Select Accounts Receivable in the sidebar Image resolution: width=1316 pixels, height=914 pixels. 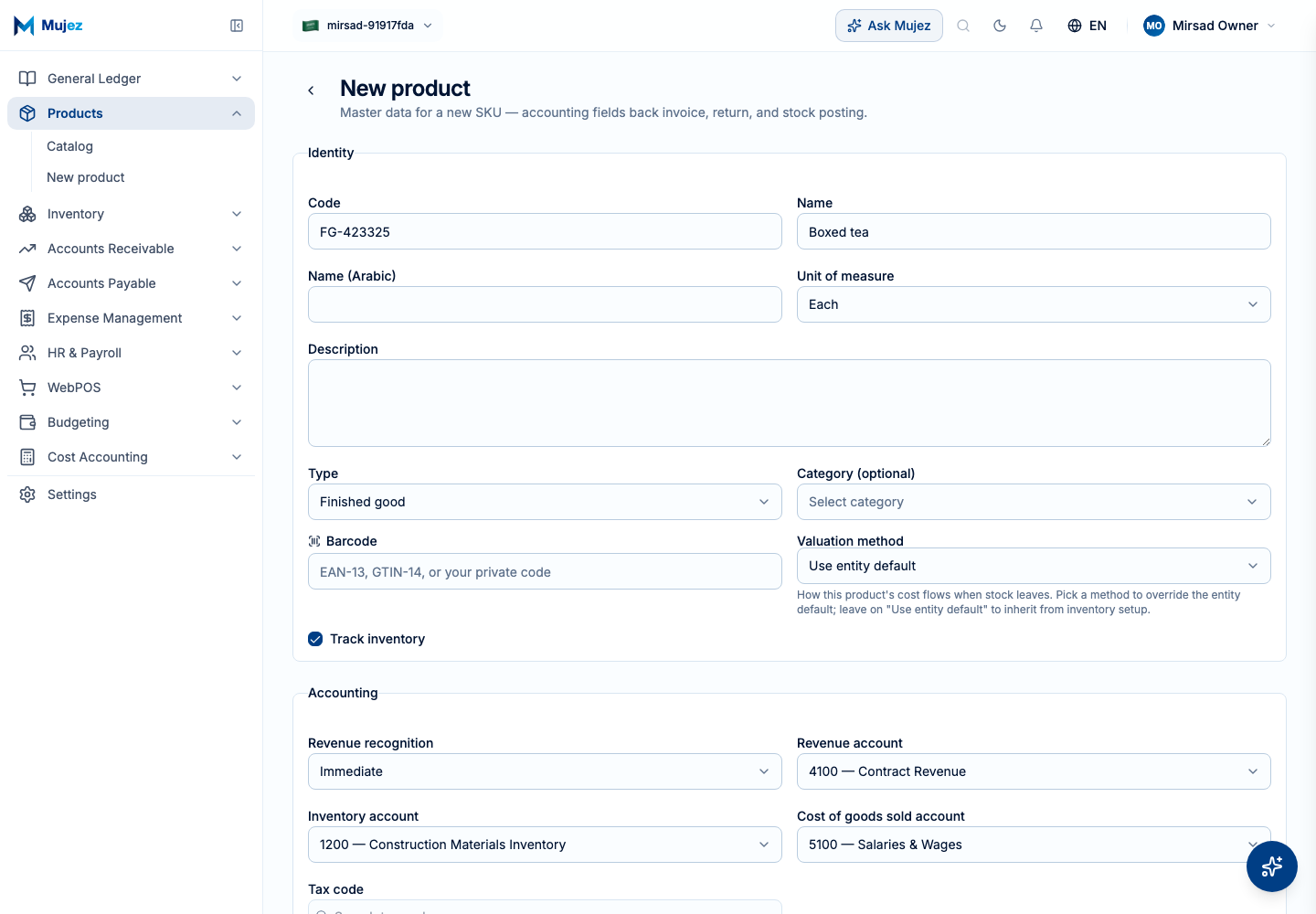point(131,249)
